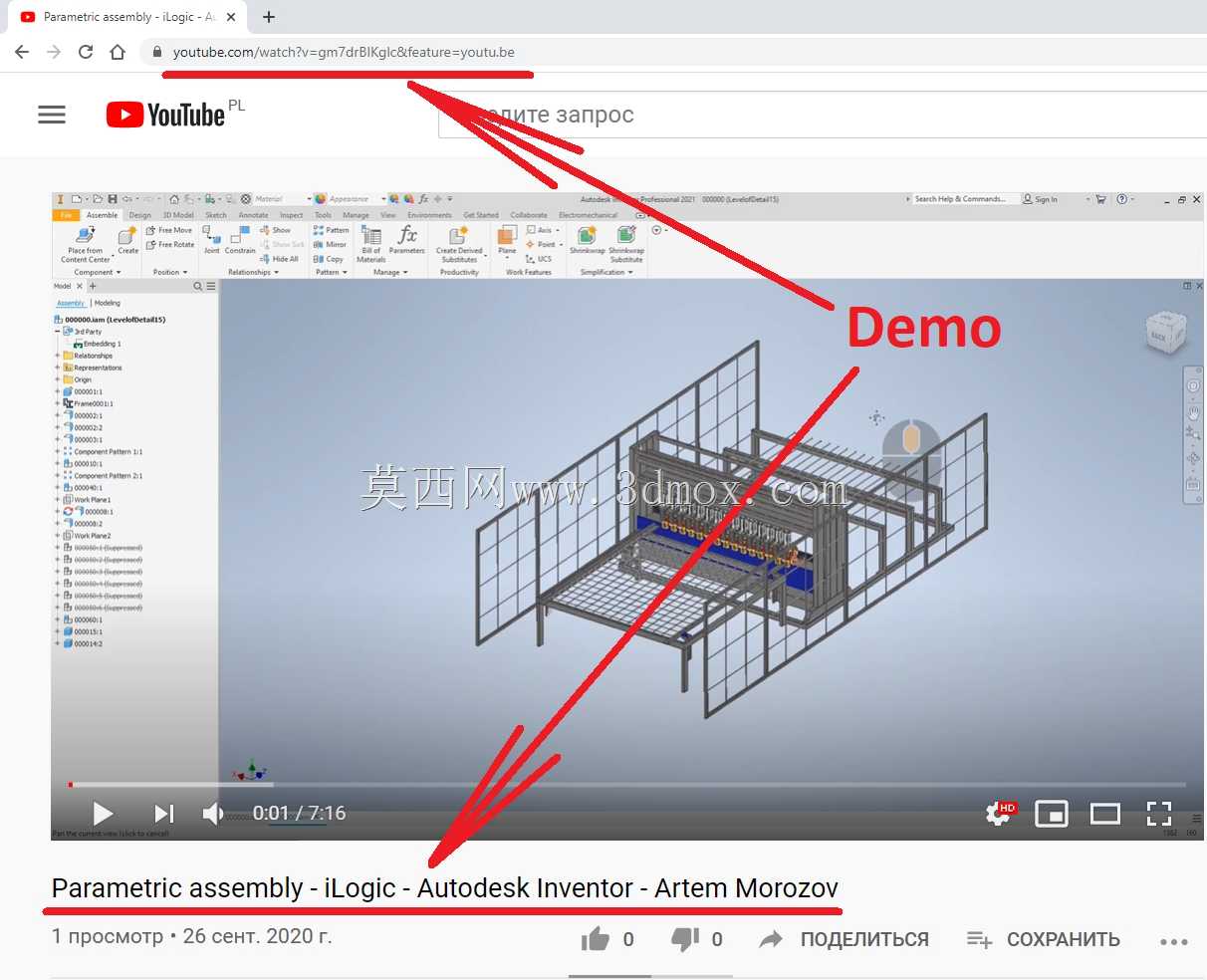The width and height of the screenshot is (1207, 980).
Task: Click the model browser search icon
Action: point(198,286)
